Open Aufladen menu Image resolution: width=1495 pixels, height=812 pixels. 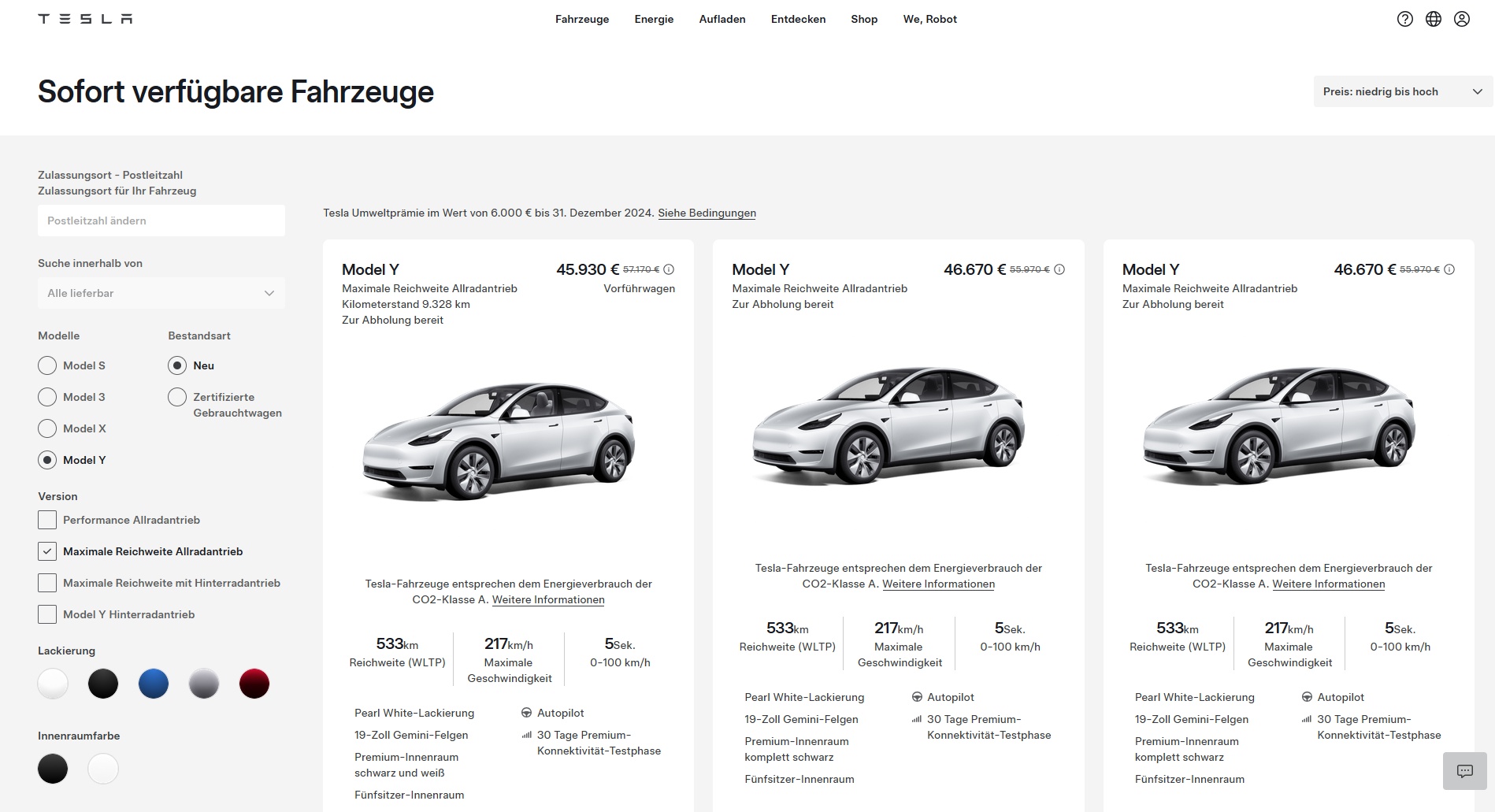pos(722,19)
